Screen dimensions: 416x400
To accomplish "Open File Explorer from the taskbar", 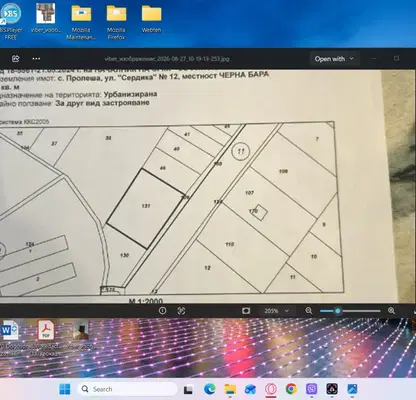I will coord(230,389).
